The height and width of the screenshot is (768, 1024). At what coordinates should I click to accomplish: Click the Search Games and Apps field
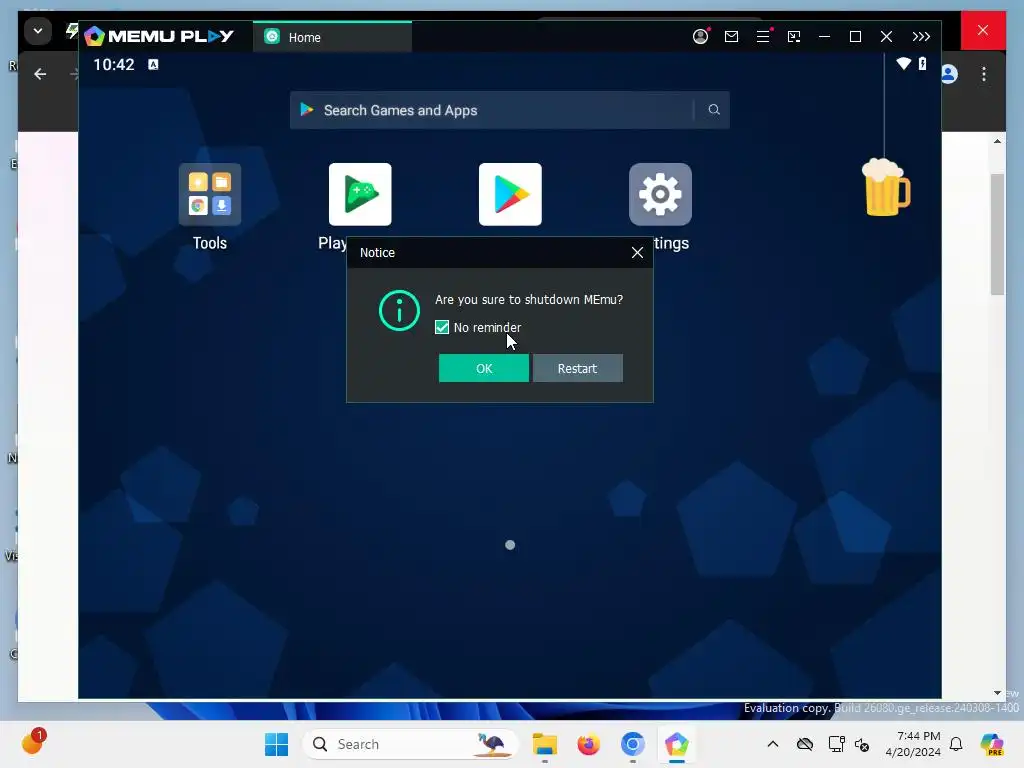pyautogui.click(x=509, y=110)
